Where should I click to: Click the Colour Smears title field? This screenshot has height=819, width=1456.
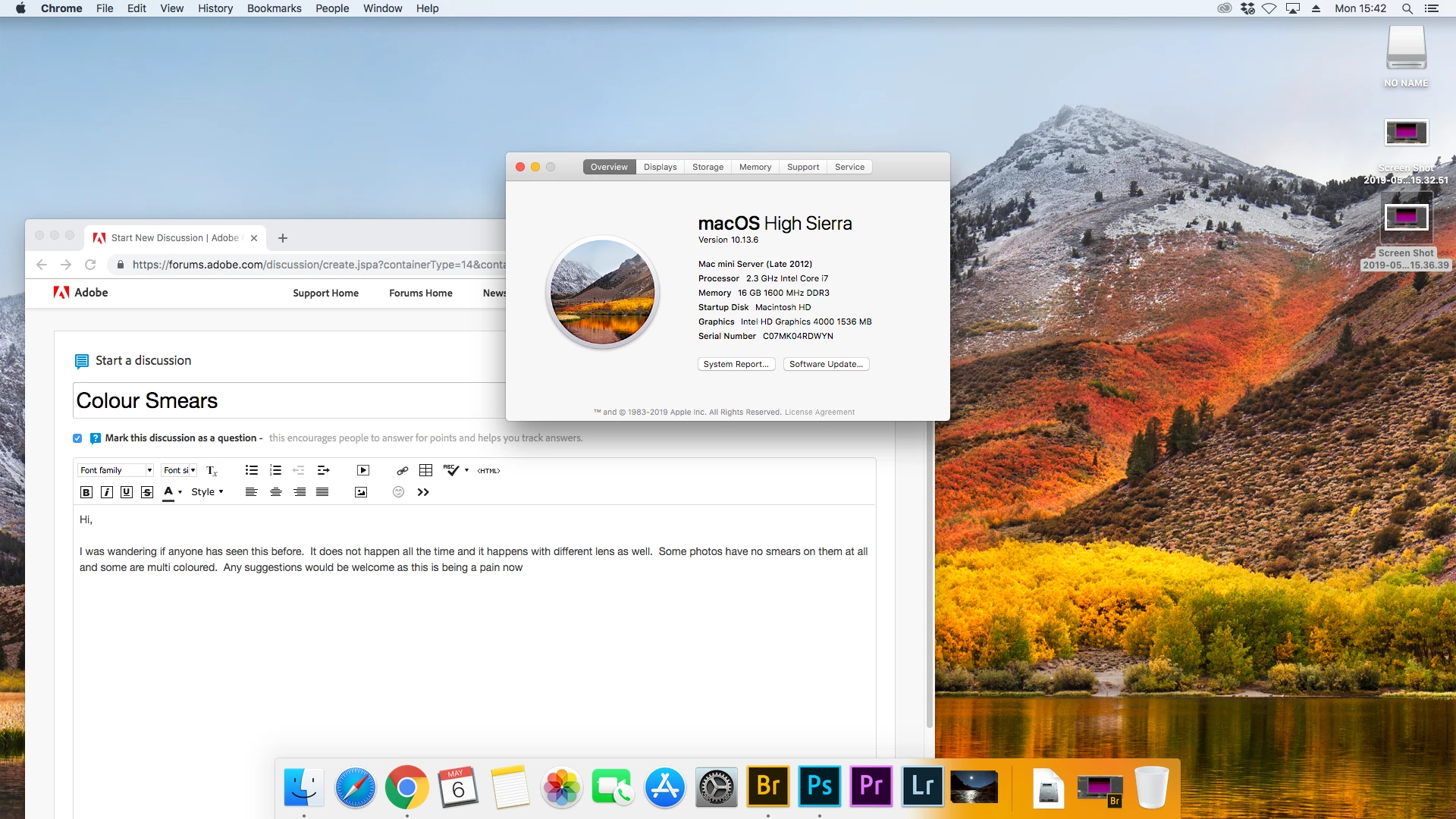click(288, 400)
